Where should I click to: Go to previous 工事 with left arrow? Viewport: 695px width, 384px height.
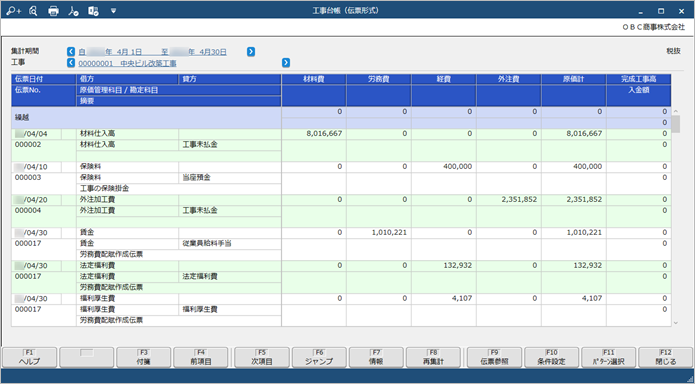click(x=71, y=63)
